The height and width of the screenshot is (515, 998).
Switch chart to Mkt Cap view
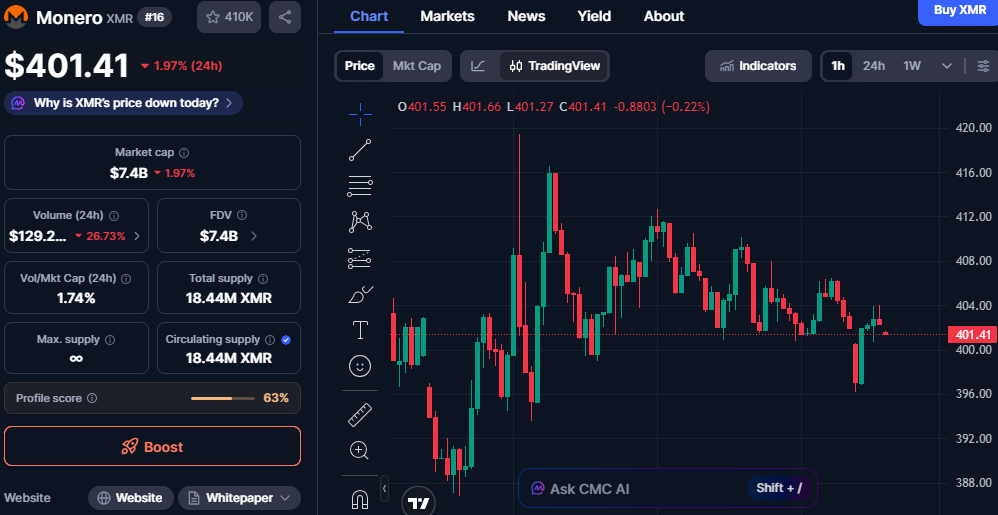[416, 66]
